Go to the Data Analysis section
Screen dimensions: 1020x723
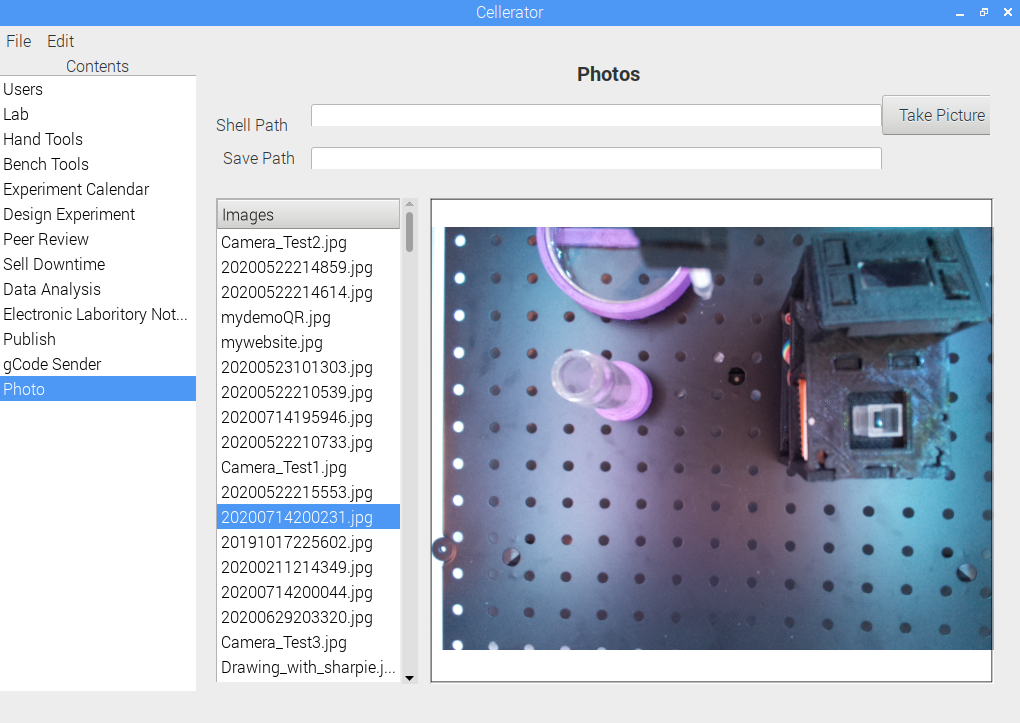tap(52, 289)
